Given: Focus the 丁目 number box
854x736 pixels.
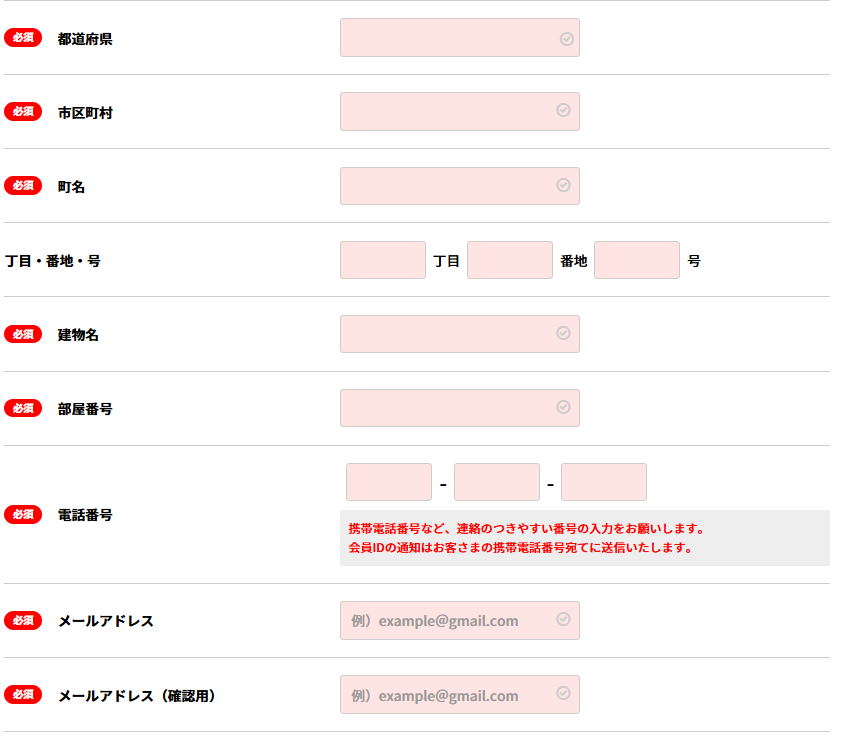Looking at the screenshot, I should pyautogui.click(x=383, y=260).
